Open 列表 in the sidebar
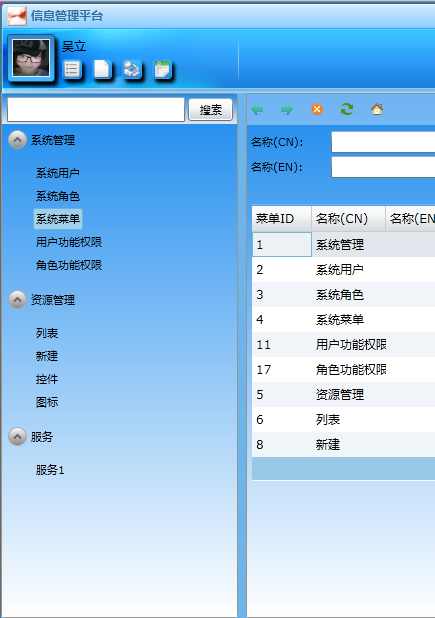 [47, 333]
